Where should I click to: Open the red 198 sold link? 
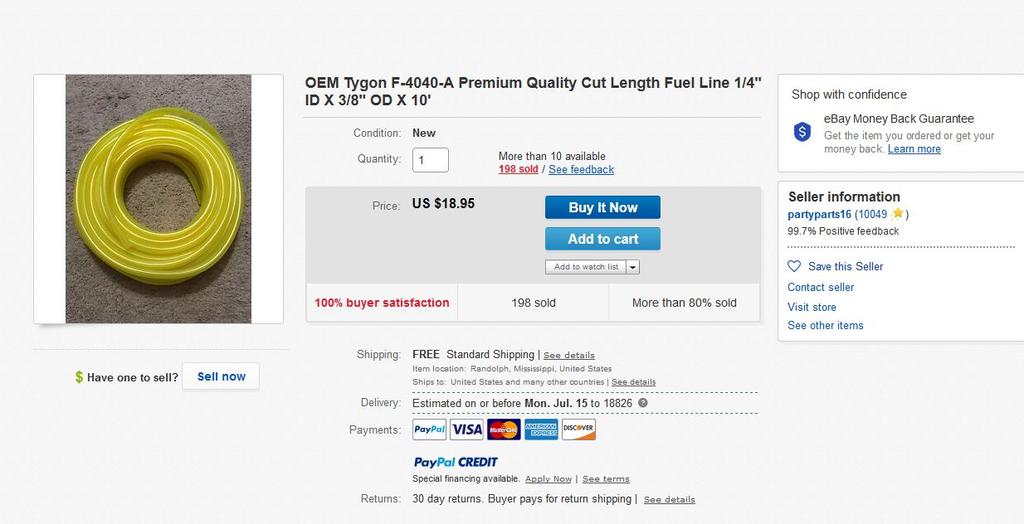point(519,170)
